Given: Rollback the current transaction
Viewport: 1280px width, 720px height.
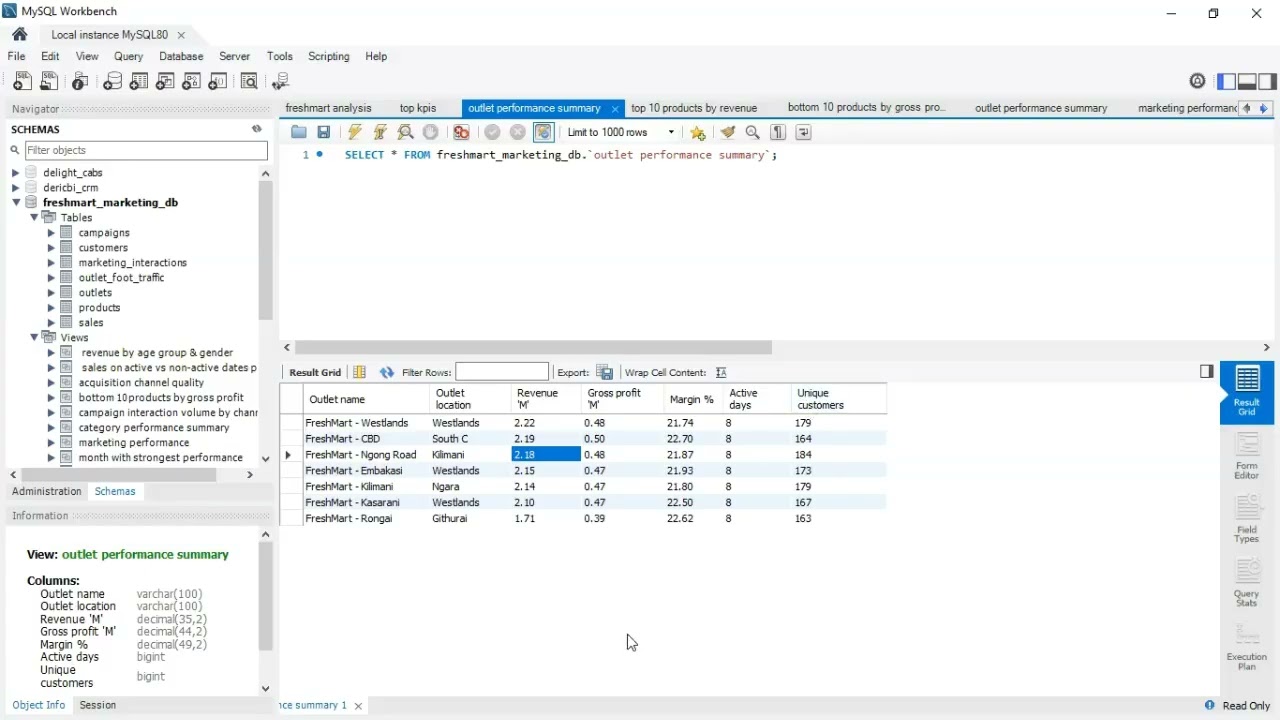Looking at the screenshot, I should tap(517, 132).
